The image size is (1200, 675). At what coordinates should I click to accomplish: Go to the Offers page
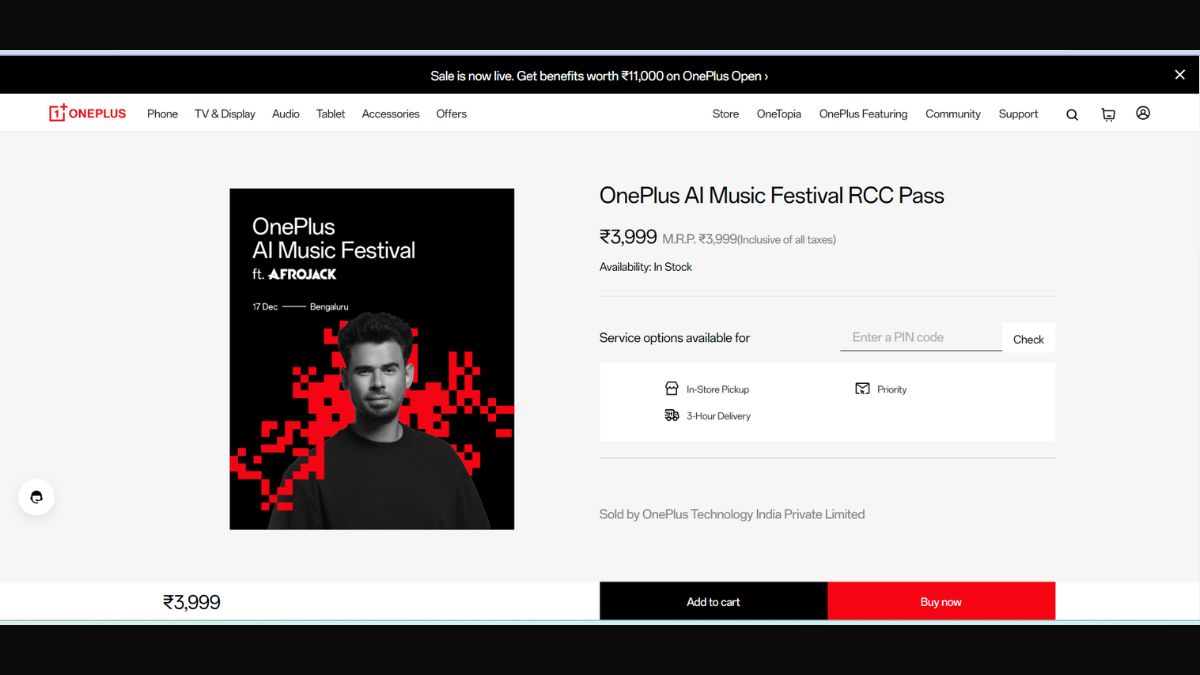451,114
